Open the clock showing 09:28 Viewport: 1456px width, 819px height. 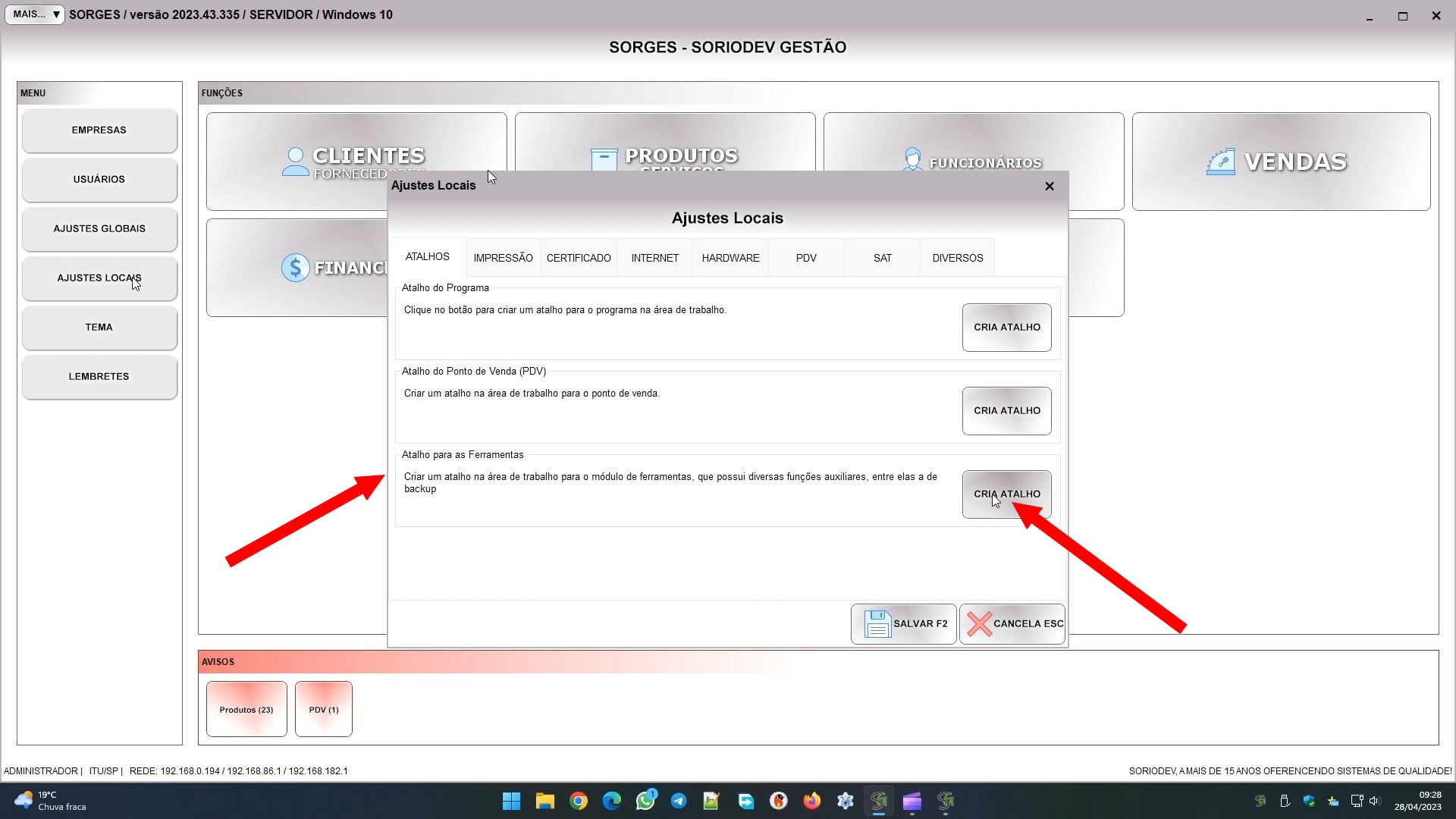[1417, 802]
